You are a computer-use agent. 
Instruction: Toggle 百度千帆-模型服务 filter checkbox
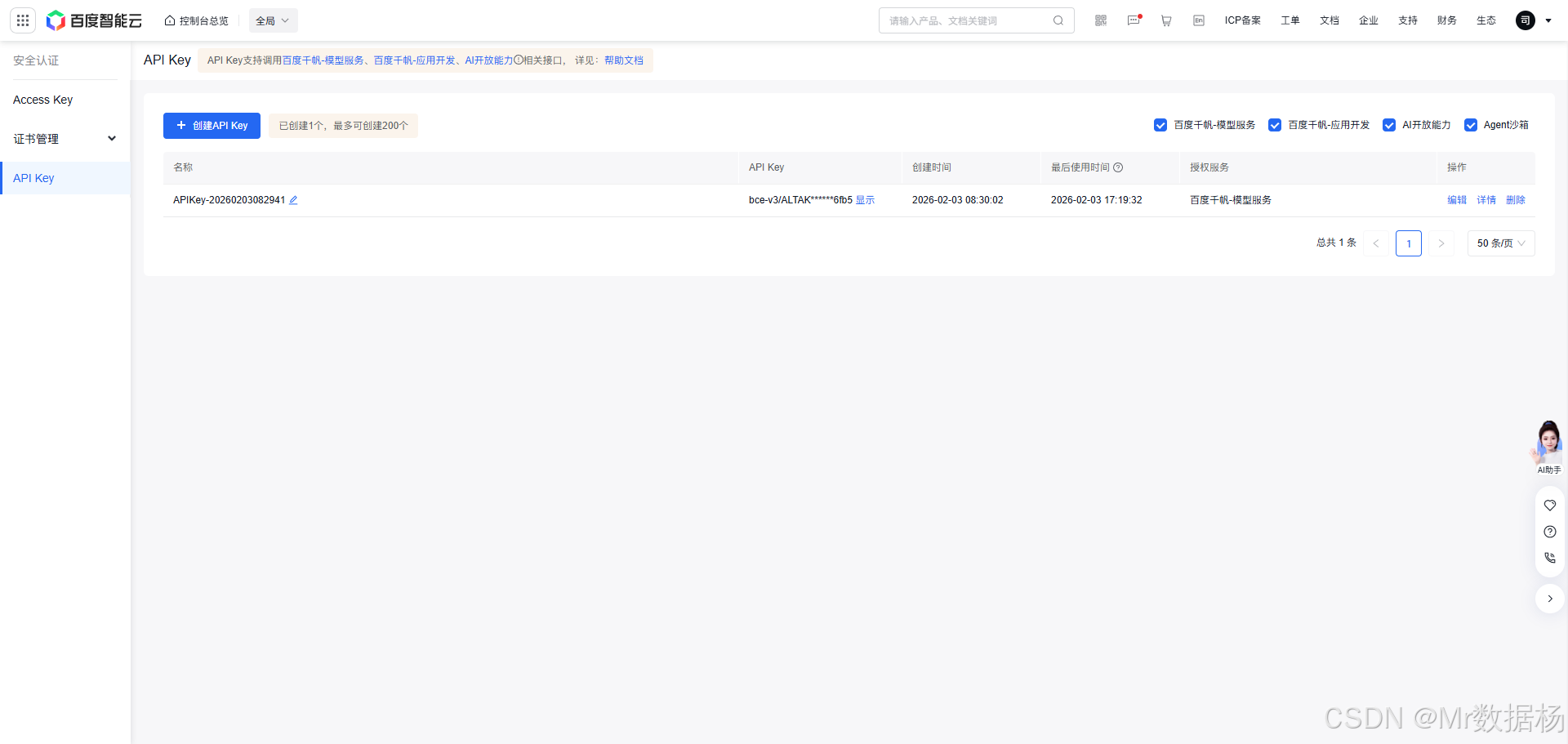(x=1160, y=125)
